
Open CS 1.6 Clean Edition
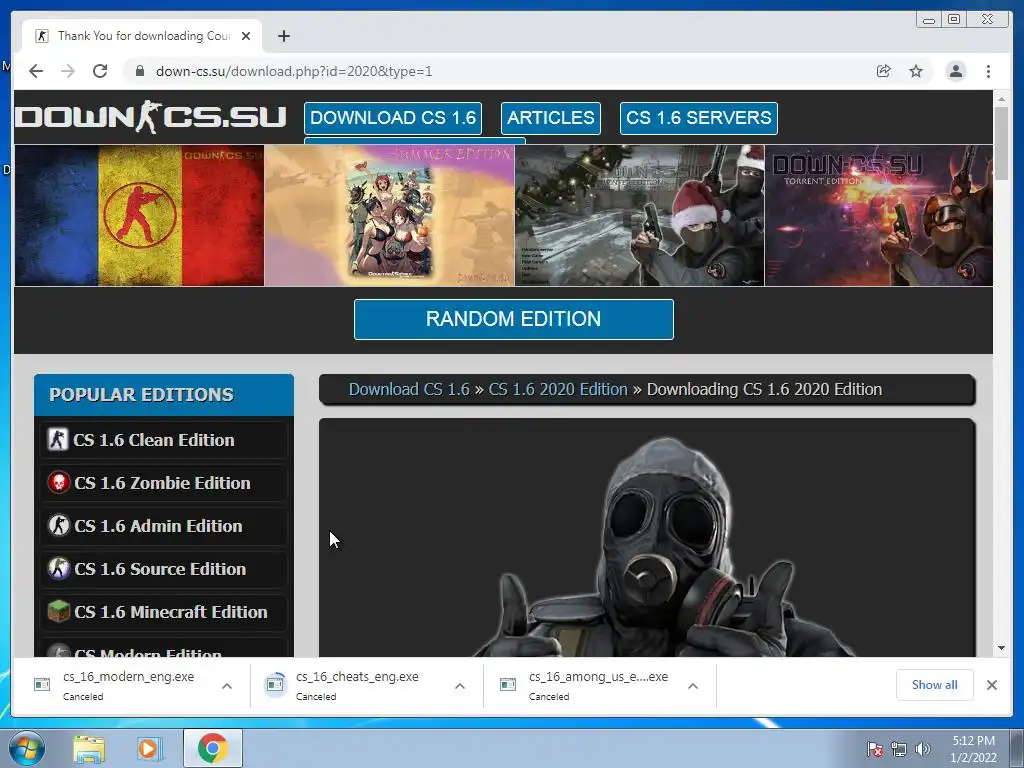[x=163, y=440]
